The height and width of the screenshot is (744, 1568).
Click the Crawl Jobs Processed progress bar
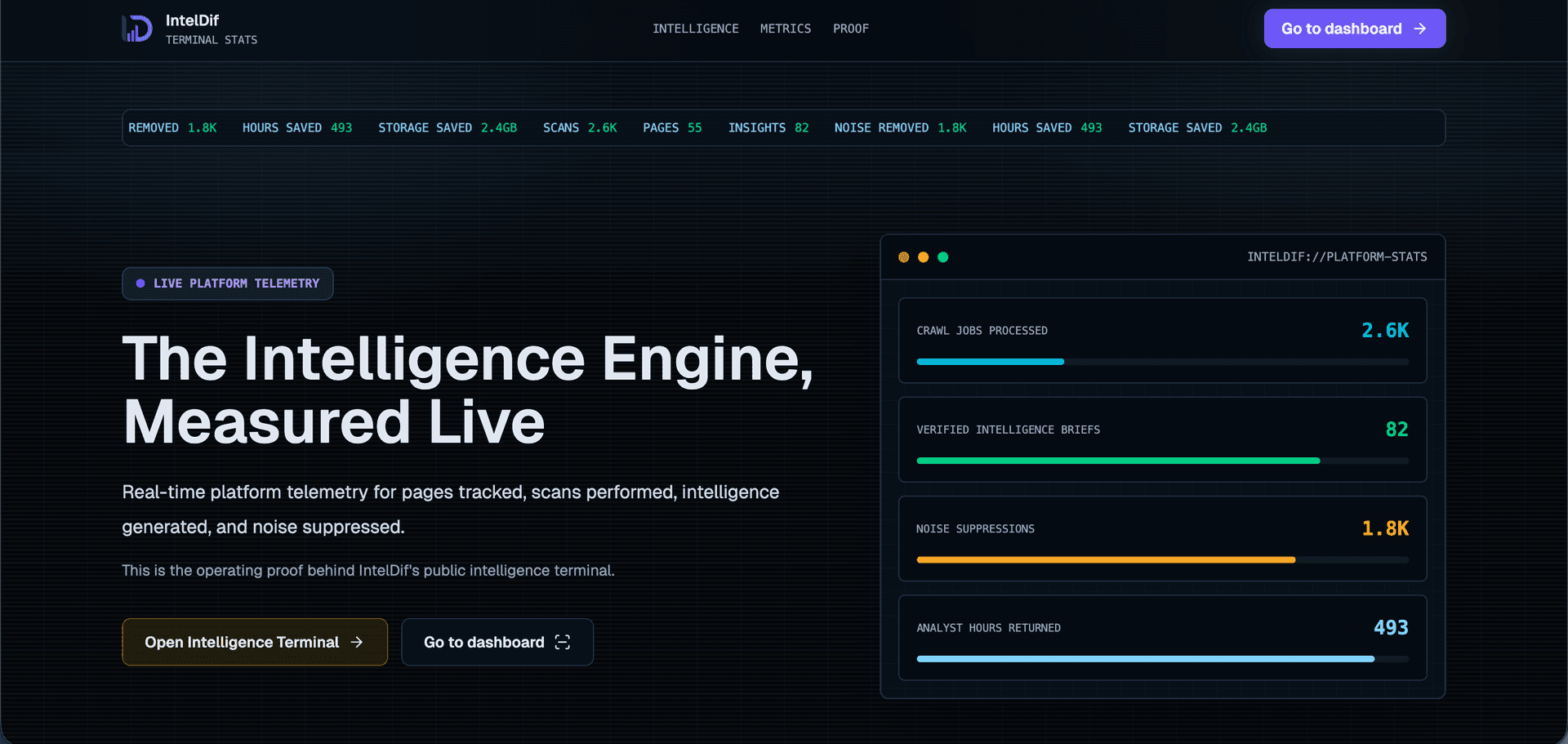[x=1162, y=362]
